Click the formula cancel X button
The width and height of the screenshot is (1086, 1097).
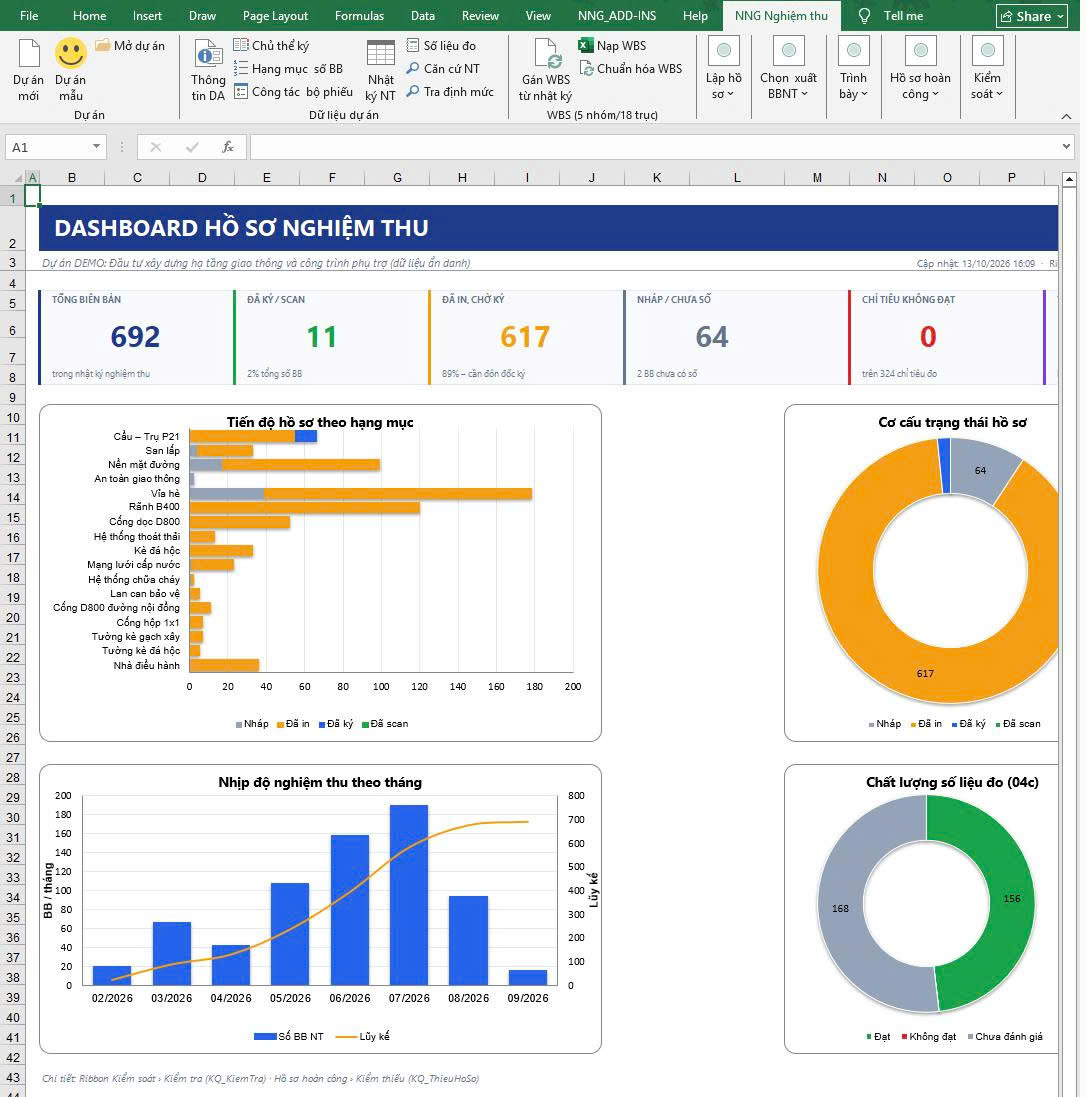coord(155,147)
